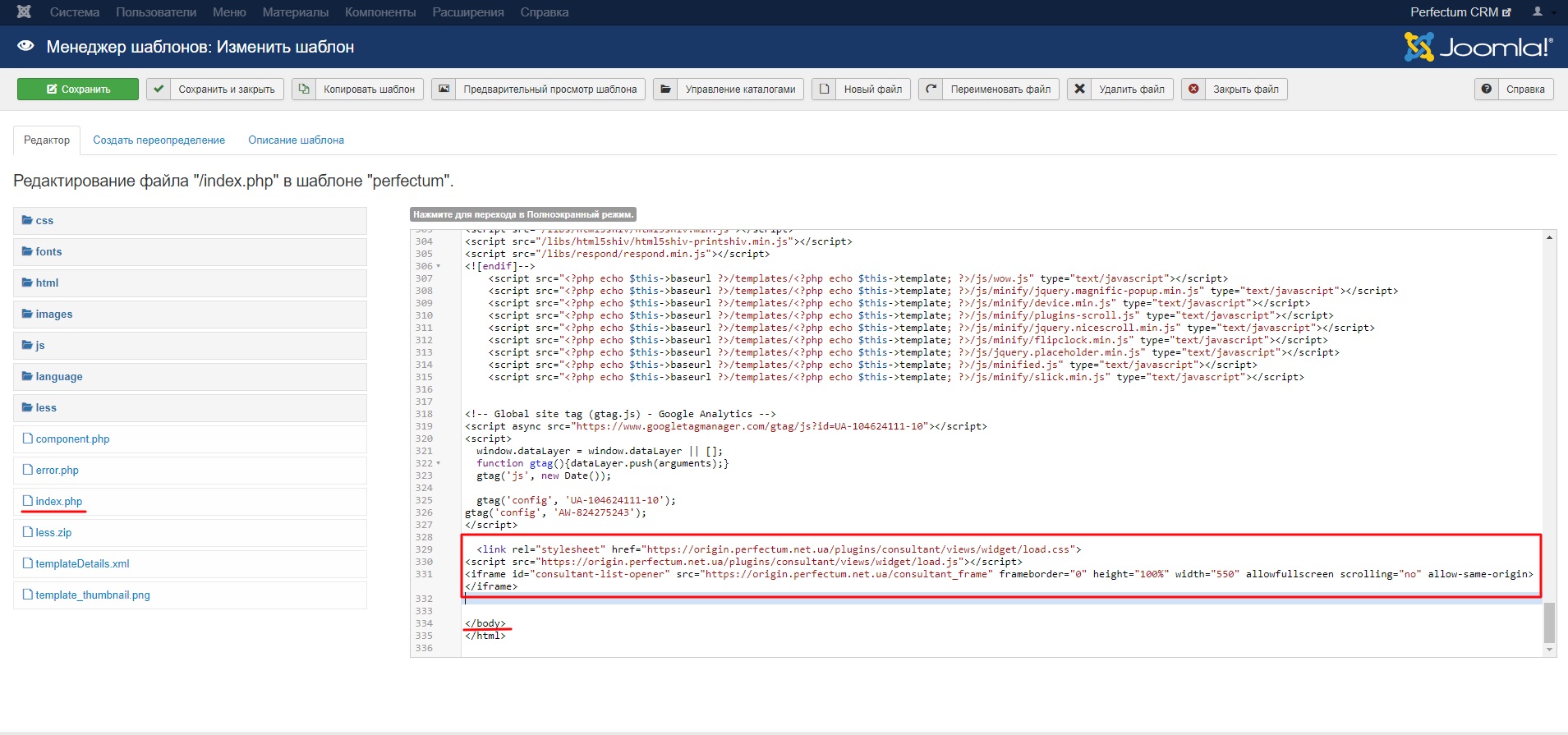Collapse code fold arrow at line 322
This screenshot has width=1568, height=735.
coord(439,463)
